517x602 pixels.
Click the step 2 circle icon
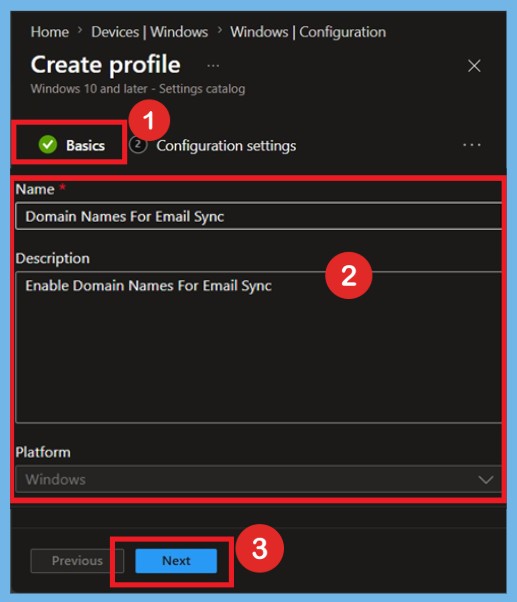click(138, 145)
